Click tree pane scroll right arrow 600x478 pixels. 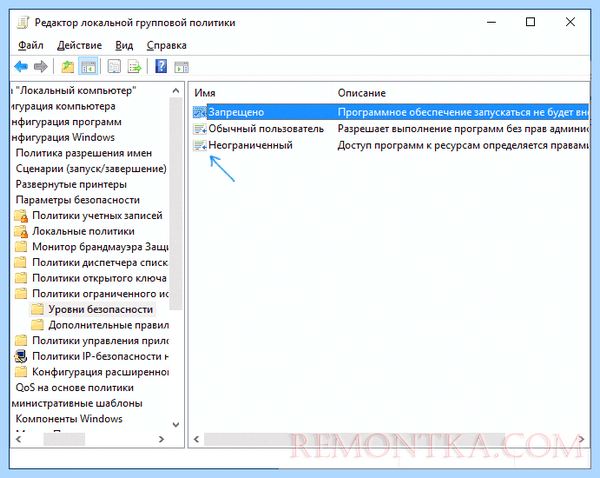[x=161, y=439]
